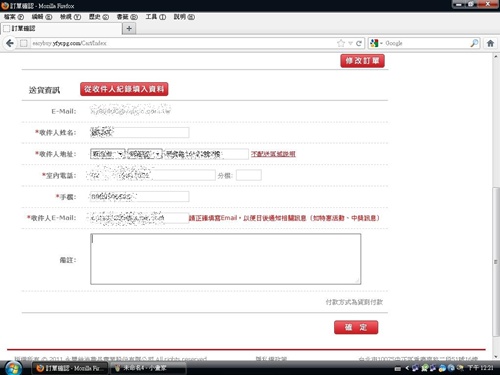This screenshot has height=375, width=500.
Task: Expand the city dropdown in recipient address
Action: 108,154
